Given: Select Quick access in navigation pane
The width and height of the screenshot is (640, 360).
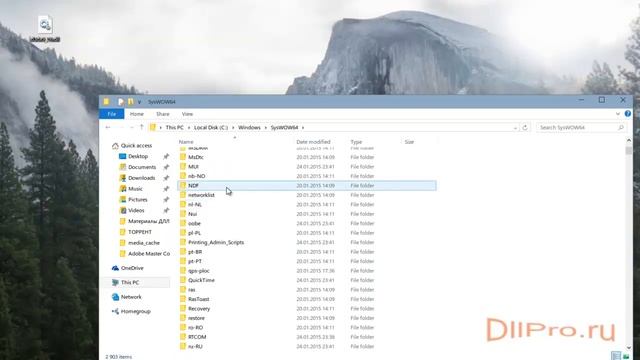Looking at the screenshot, I should pos(136,145).
